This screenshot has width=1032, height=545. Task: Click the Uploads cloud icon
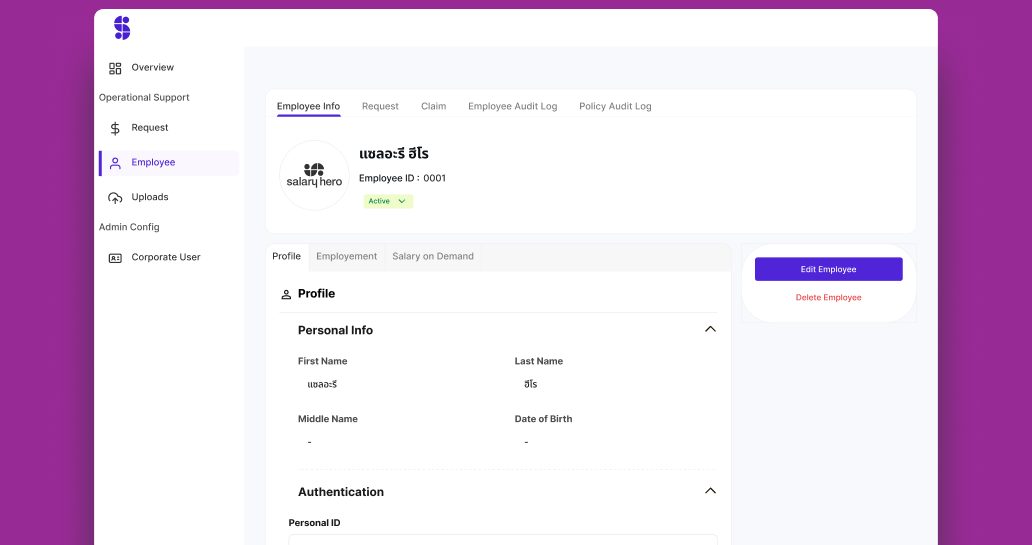point(115,198)
